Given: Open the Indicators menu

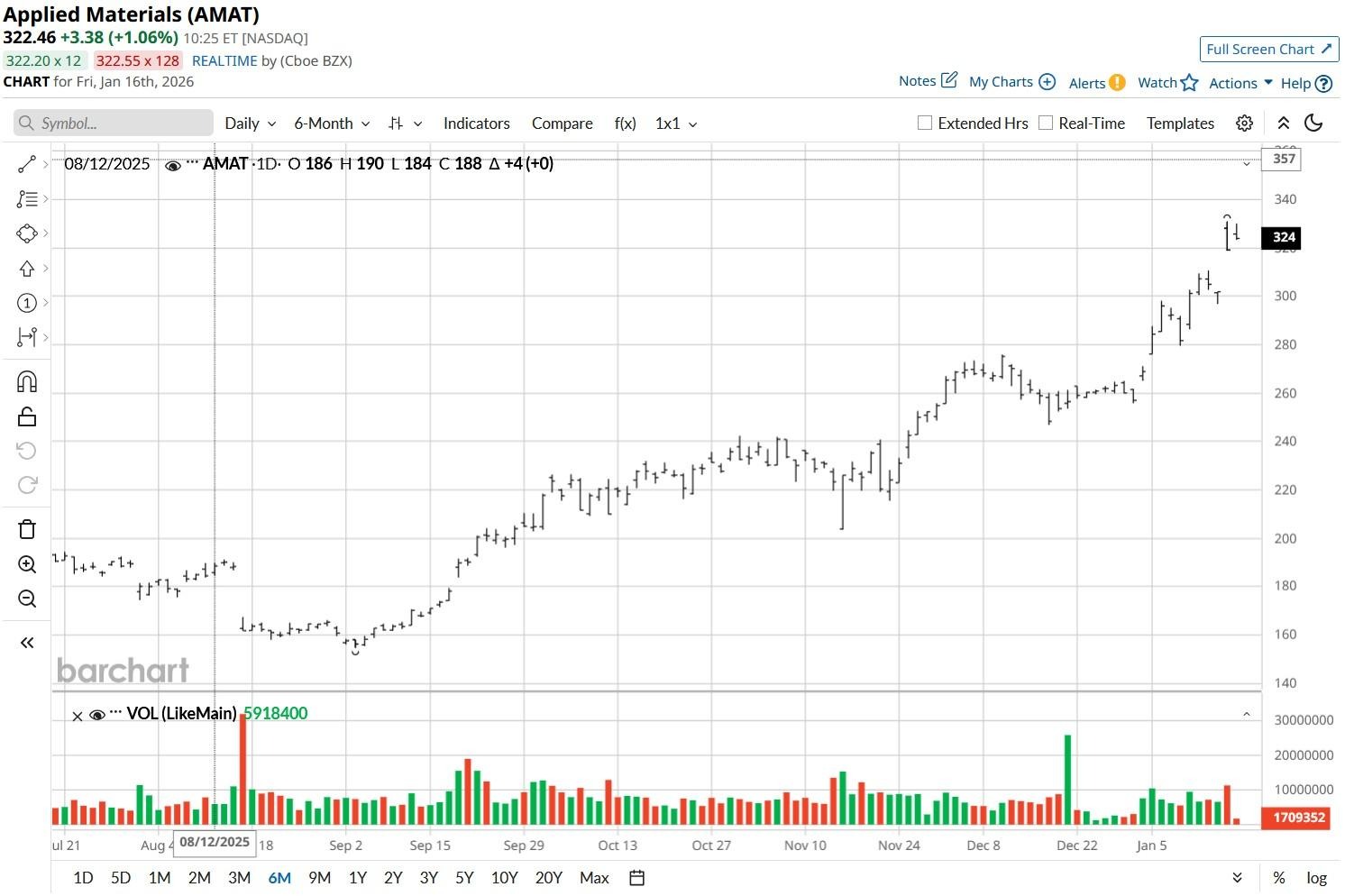Looking at the screenshot, I should click(x=476, y=123).
